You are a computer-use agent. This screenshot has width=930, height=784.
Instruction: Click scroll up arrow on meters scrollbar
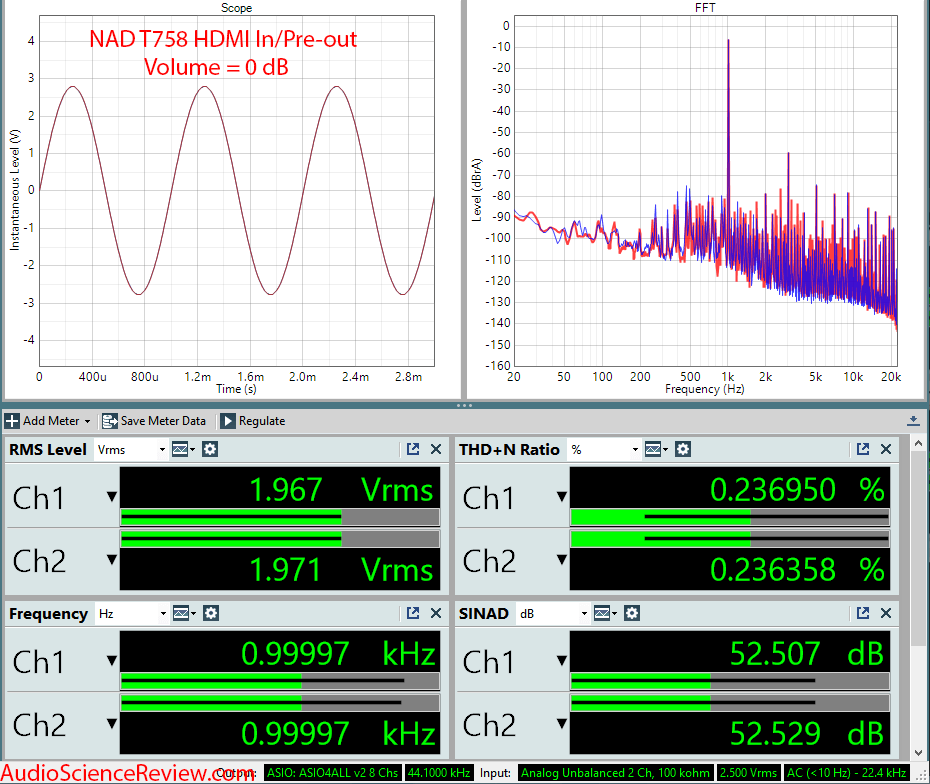tap(918, 443)
